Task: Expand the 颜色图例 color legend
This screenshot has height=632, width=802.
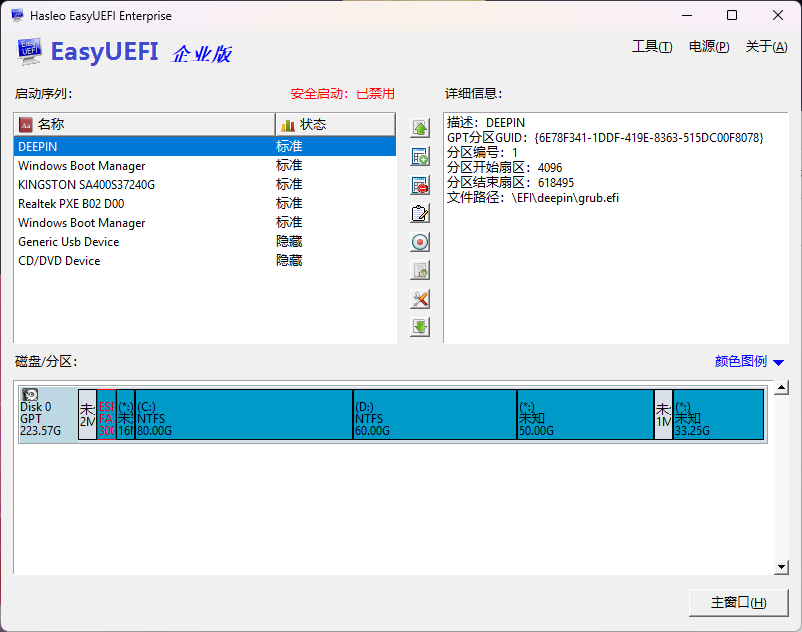Action: tap(749, 362)
